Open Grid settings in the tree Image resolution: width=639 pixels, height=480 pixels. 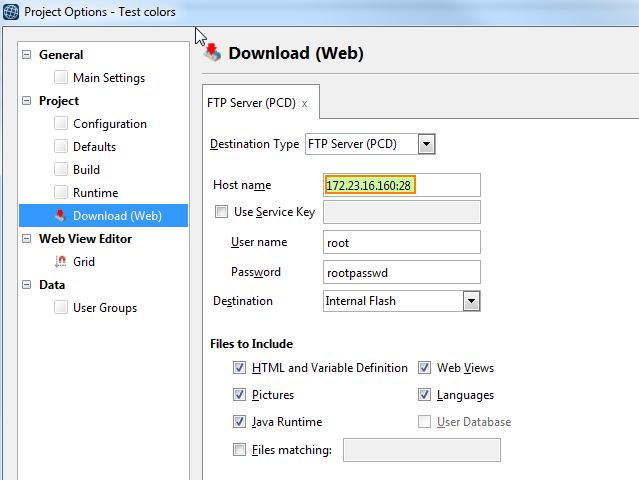tap(84, 262)
